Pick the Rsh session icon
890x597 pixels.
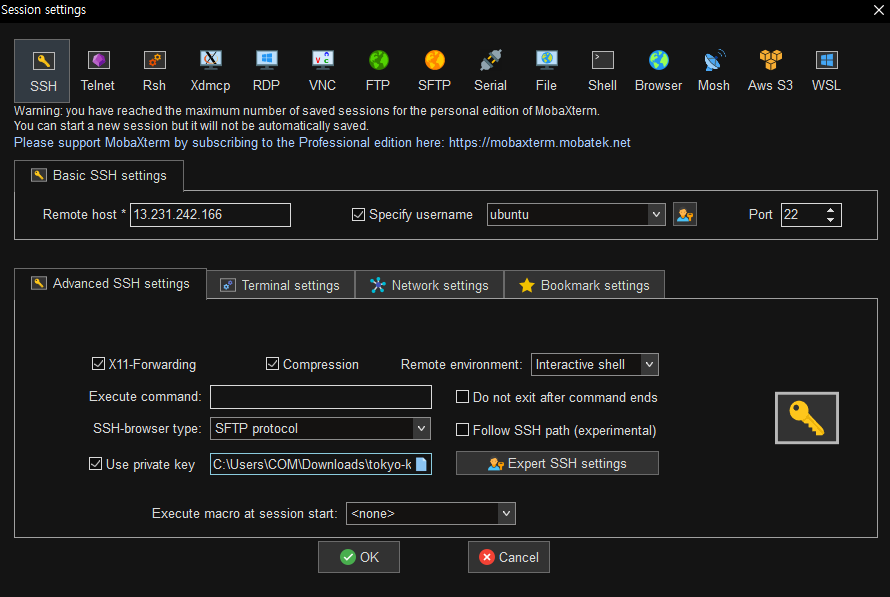pos(154,70)
